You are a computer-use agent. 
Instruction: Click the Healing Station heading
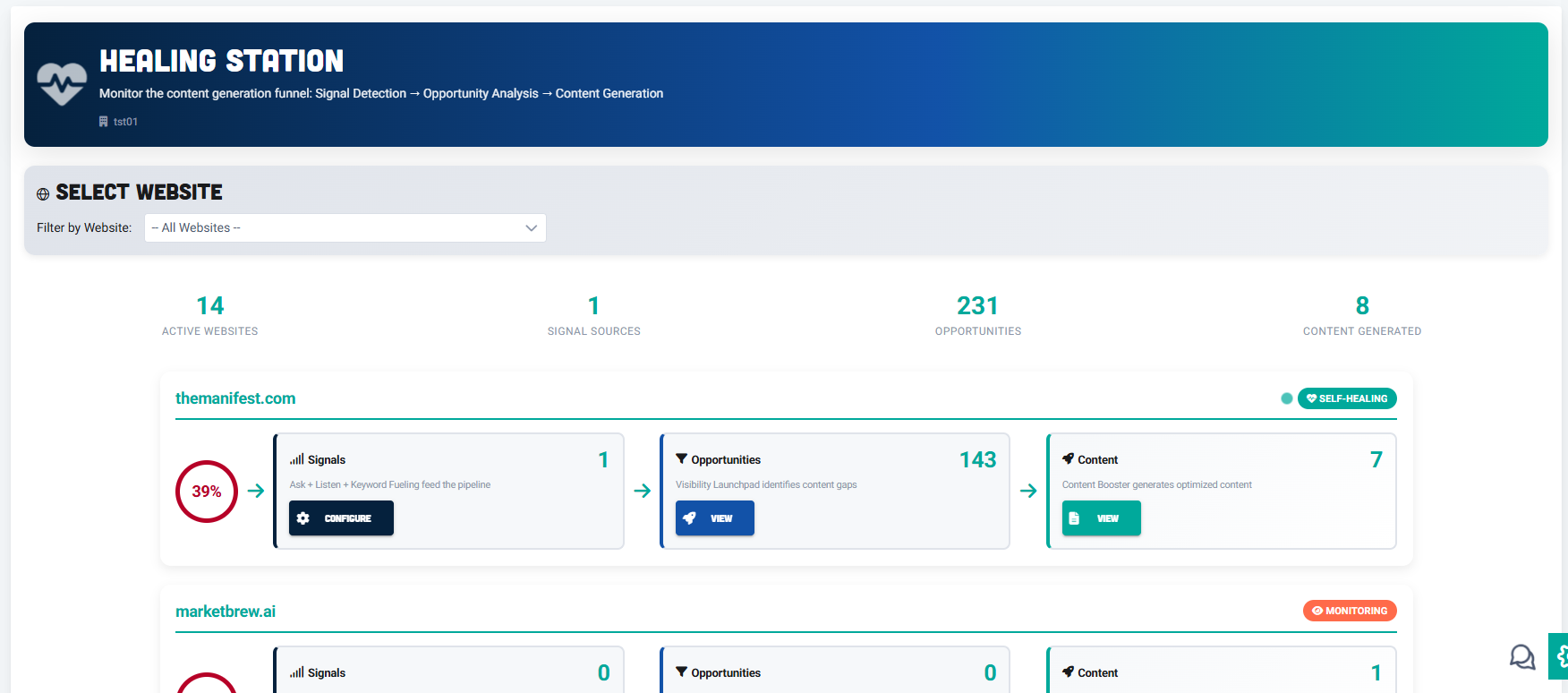click(x=222, y=61)
